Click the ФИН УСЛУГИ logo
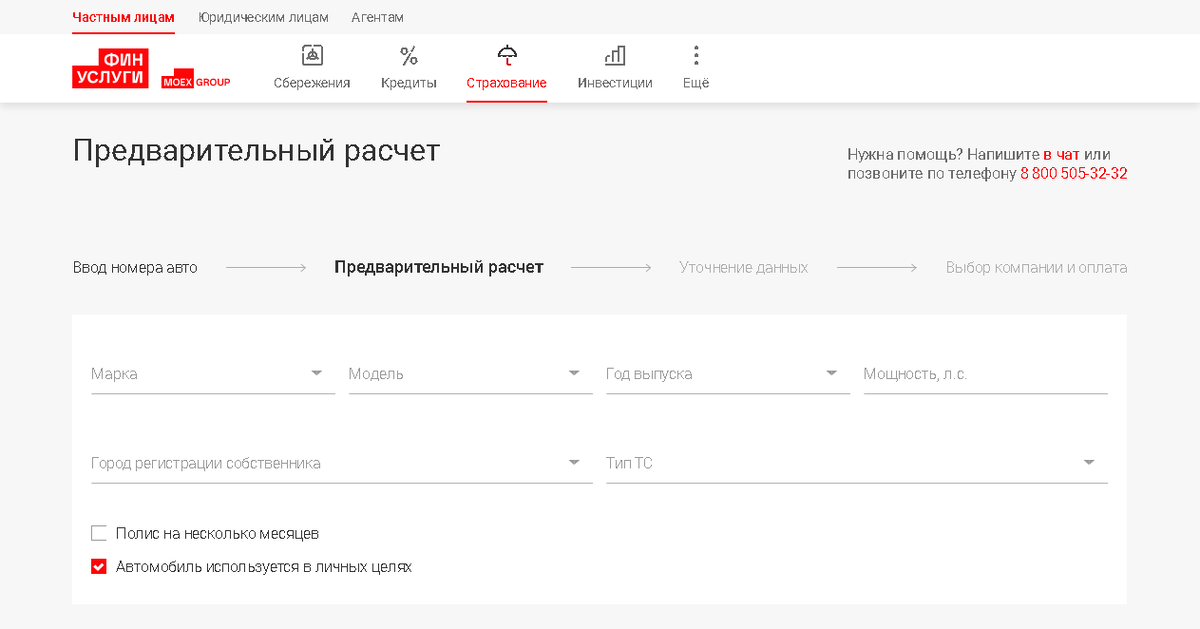 109,67
